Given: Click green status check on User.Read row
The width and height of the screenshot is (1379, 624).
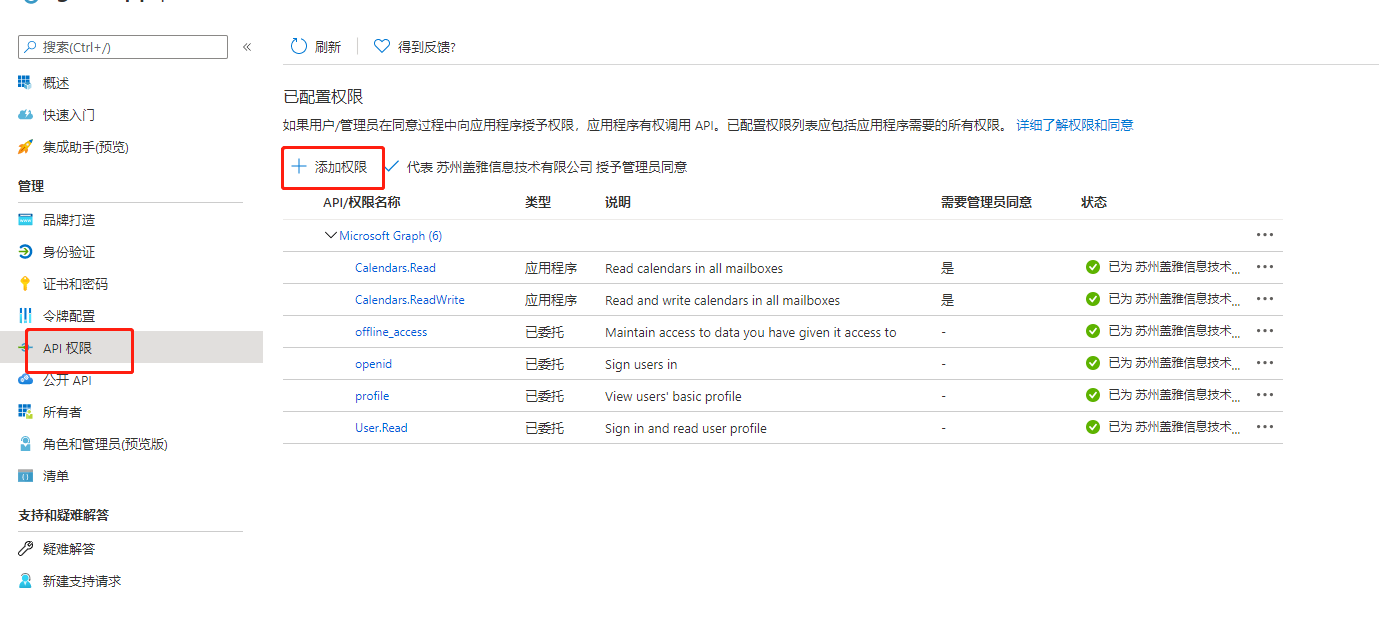Looking at the screenshot, I should pyautogui.click(x=1093, y=427).
